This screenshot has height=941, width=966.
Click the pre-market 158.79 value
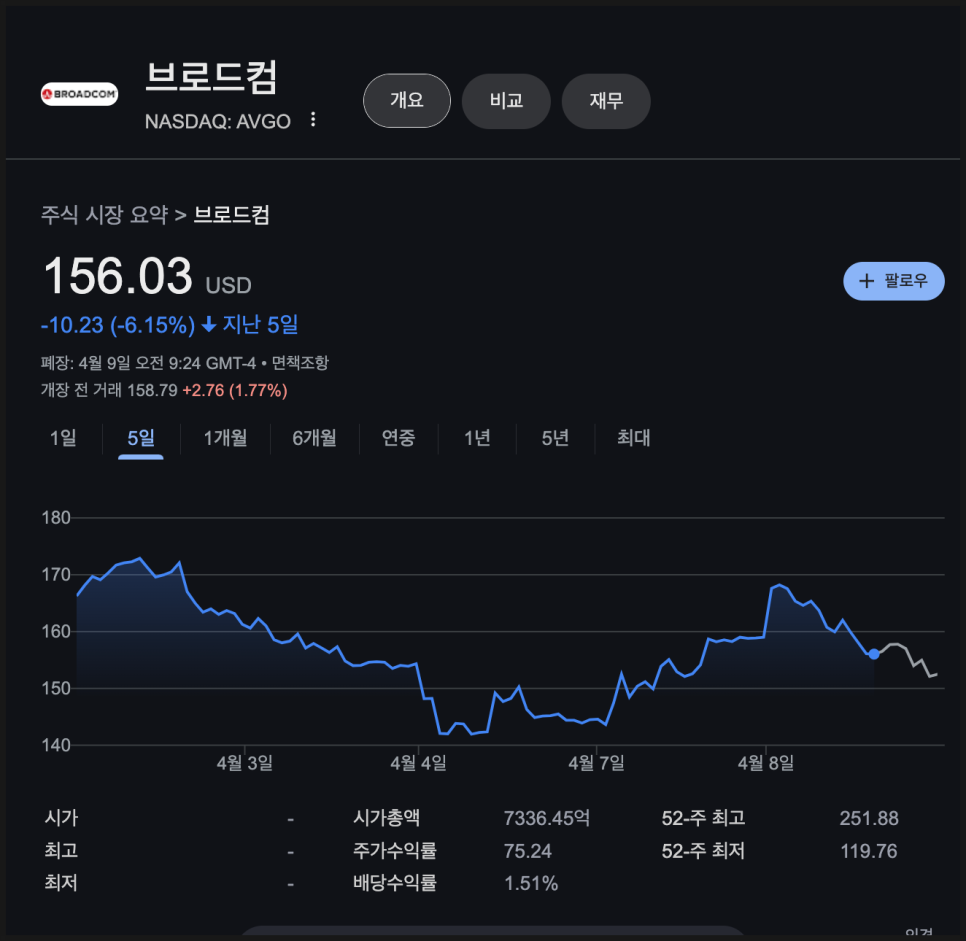[x=152, y=391]
